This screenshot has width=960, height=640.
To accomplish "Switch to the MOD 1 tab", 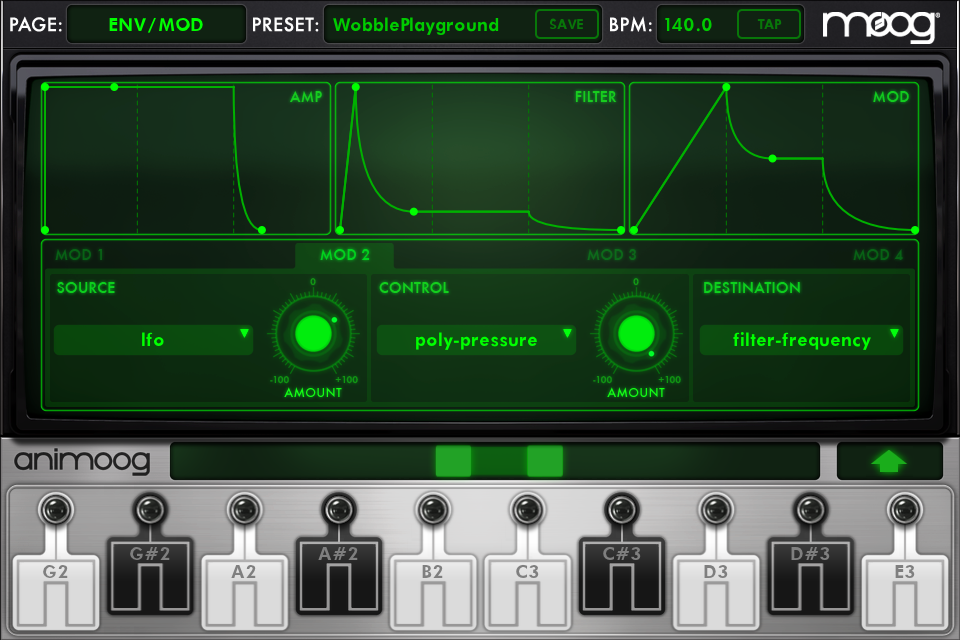I will [x=80, y=255].
